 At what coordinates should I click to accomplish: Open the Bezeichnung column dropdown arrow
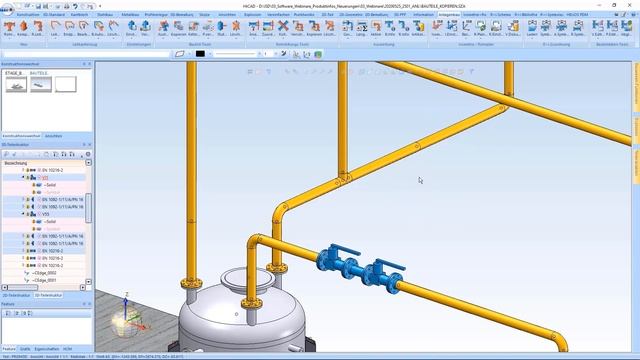89,163
